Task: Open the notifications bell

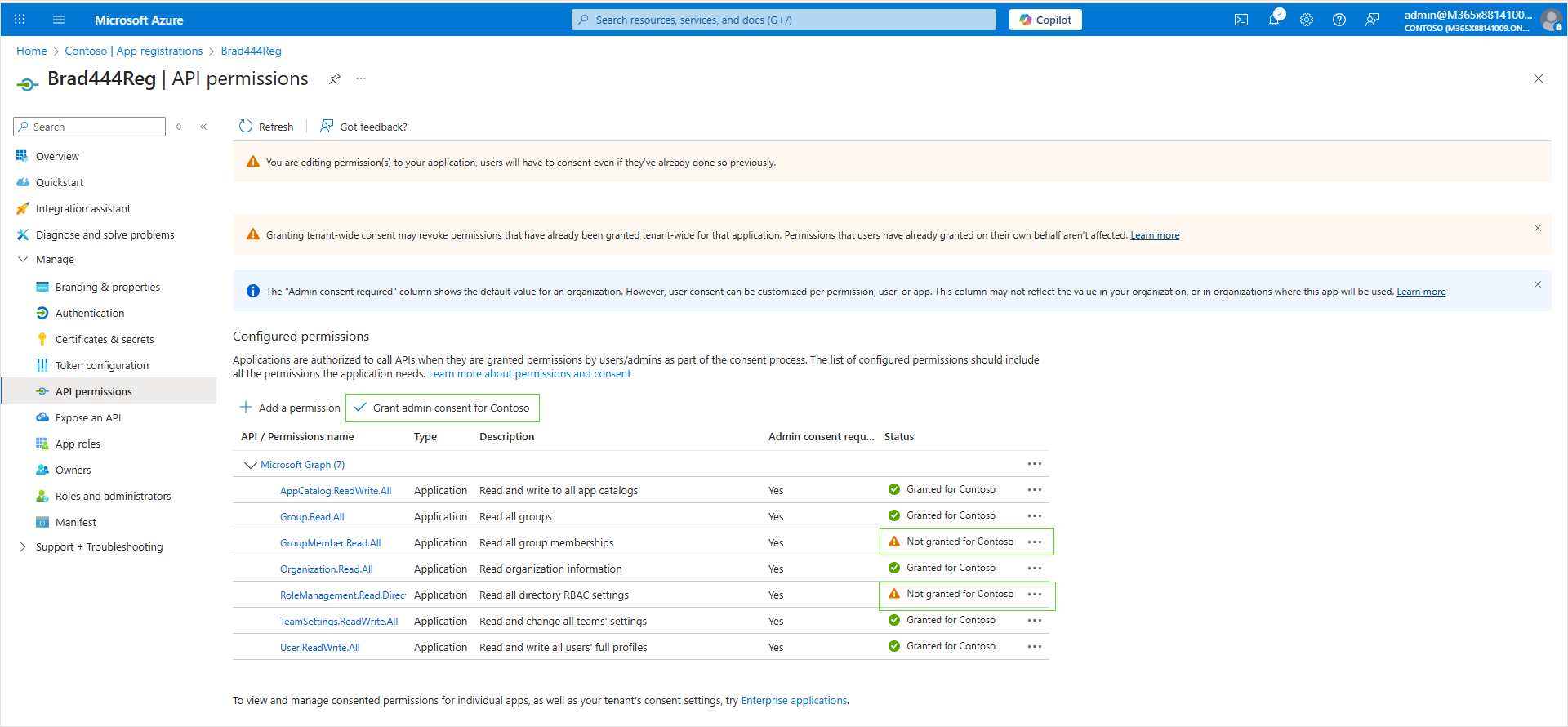Action: coord(1273,20)
